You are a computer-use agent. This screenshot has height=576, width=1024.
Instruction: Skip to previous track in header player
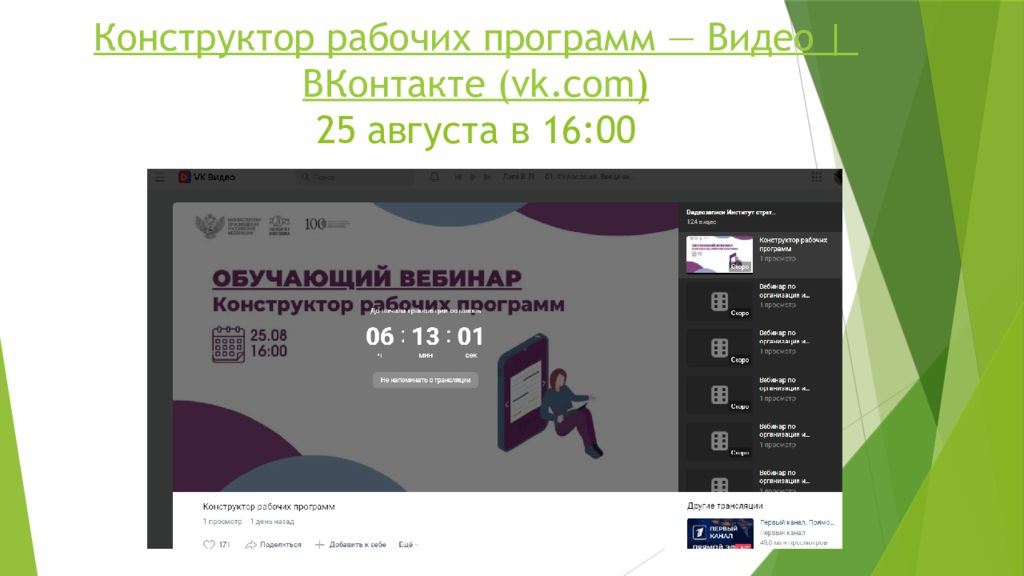[x=458, y=177]
